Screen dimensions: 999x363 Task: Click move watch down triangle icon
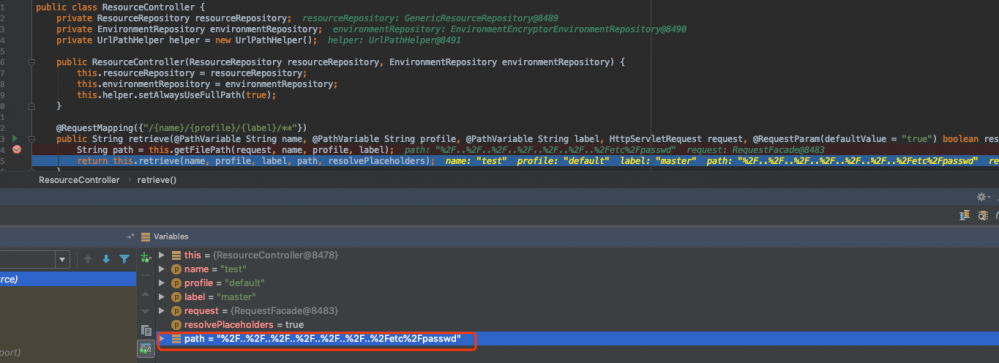145,311
